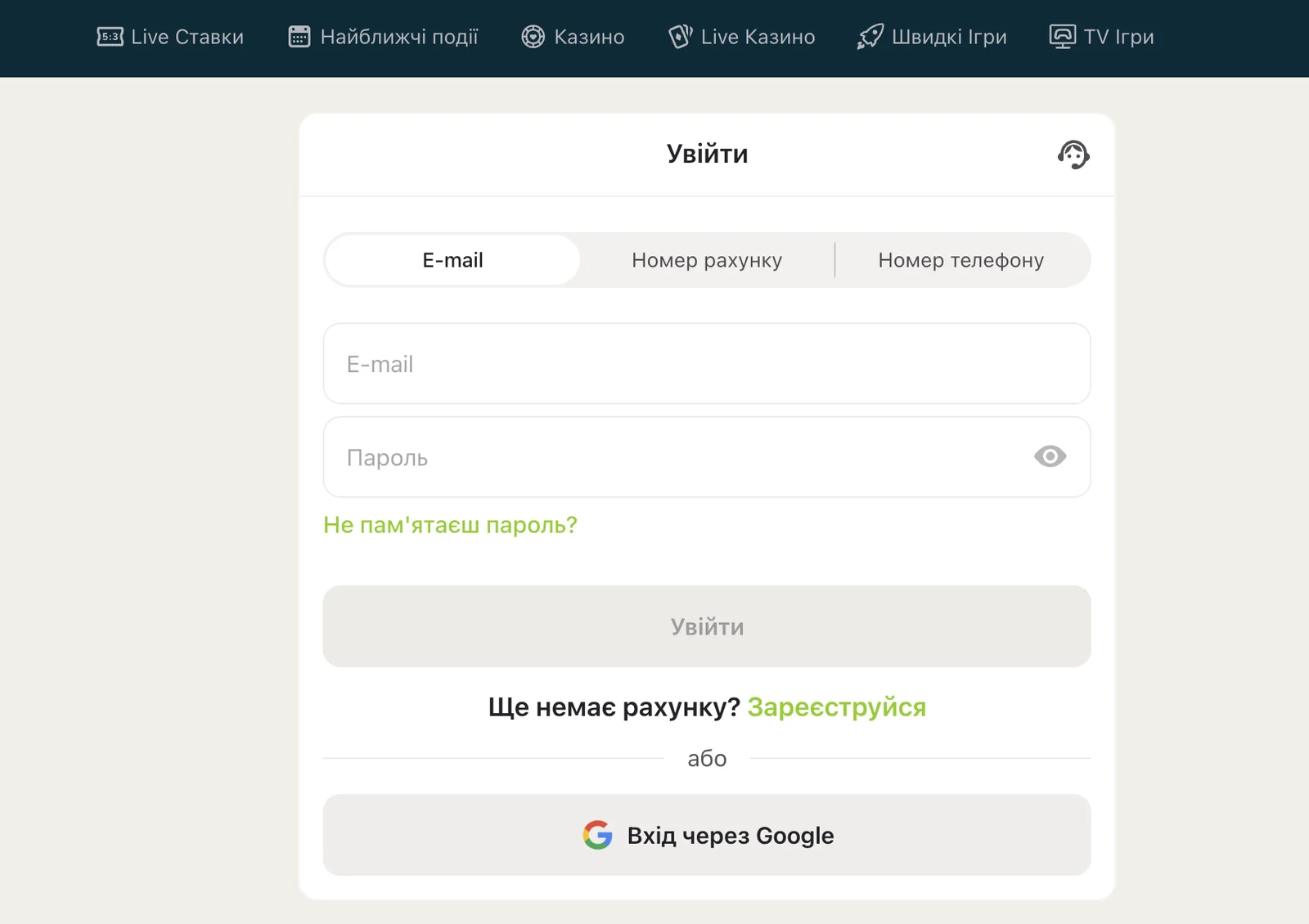Open support via the headset icon
The height and width of the screenshot is (924, 1309).
pos(1073,155)
